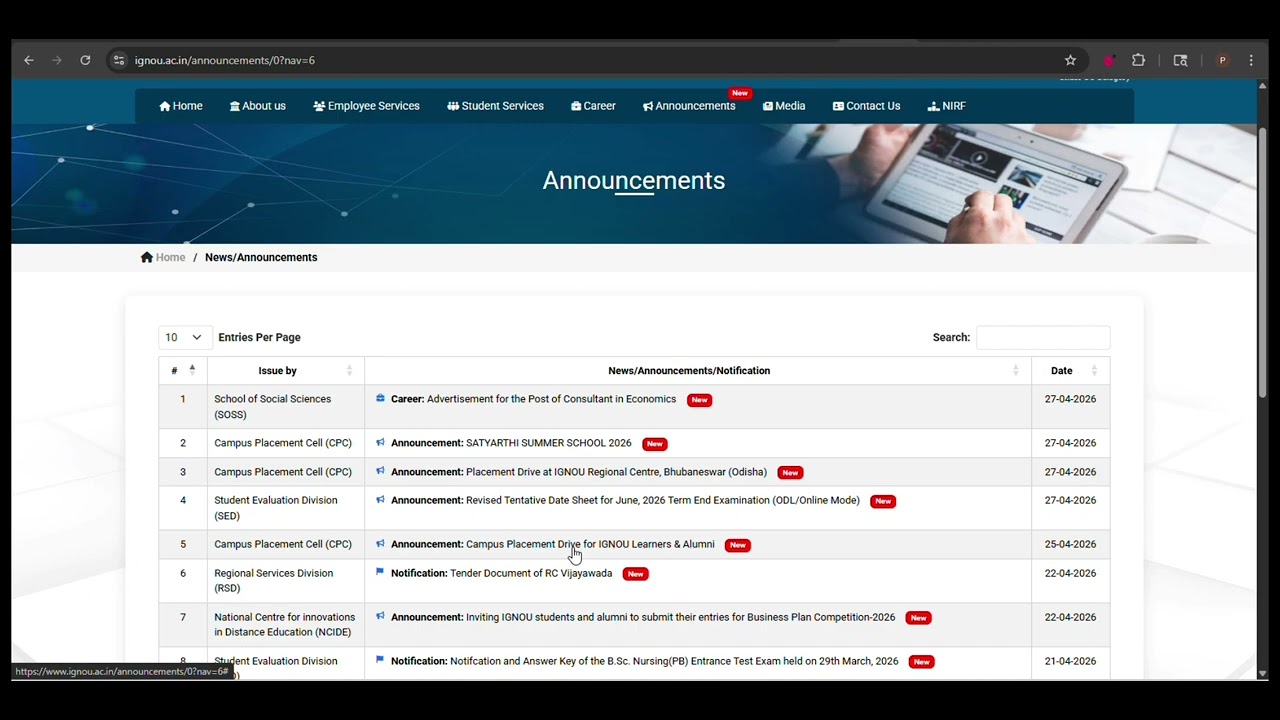The width and height of the screenshot is (1280, 720).
Task: Sort the table by the # column
Action: coord(183,370)
